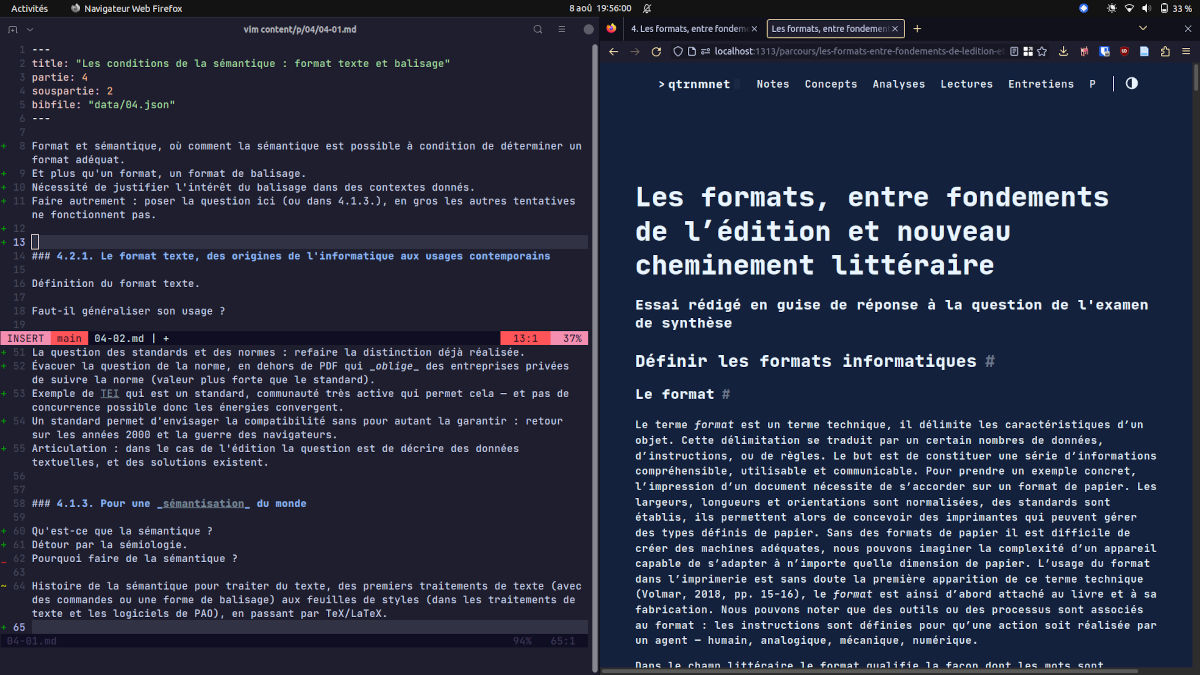The height and width of the screenshot is (675, 1200).
Task: Toggle the site's dark/light theme
Action: pyautogui.click(x=1132, y=84)
